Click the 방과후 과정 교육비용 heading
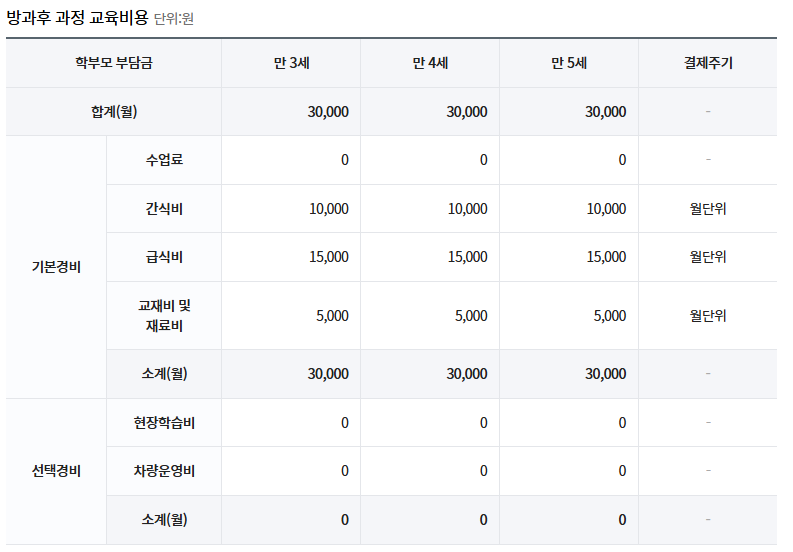 [77, 17]
